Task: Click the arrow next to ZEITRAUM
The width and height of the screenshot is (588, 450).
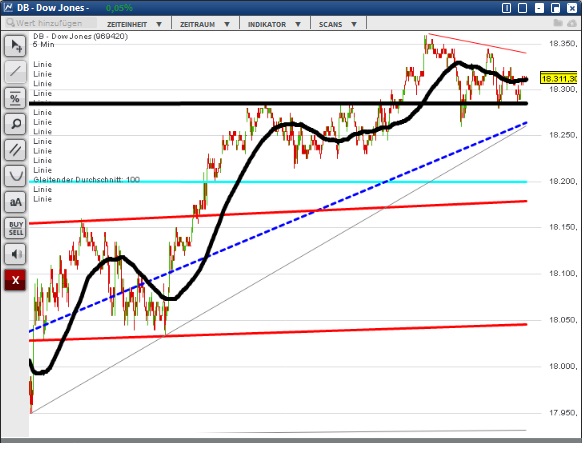Action: click(227, 24)
